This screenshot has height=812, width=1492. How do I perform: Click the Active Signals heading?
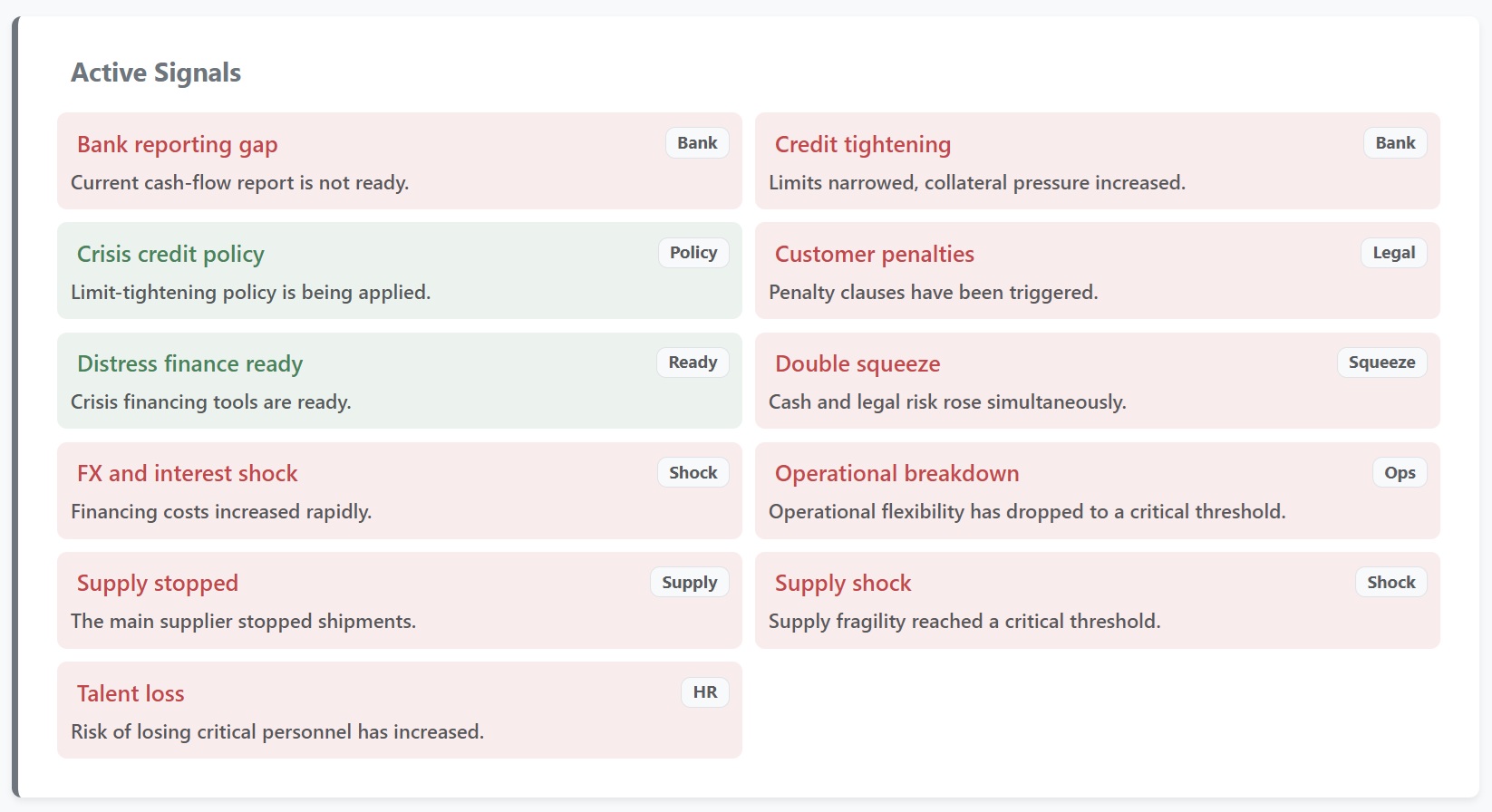click(156, 72)
